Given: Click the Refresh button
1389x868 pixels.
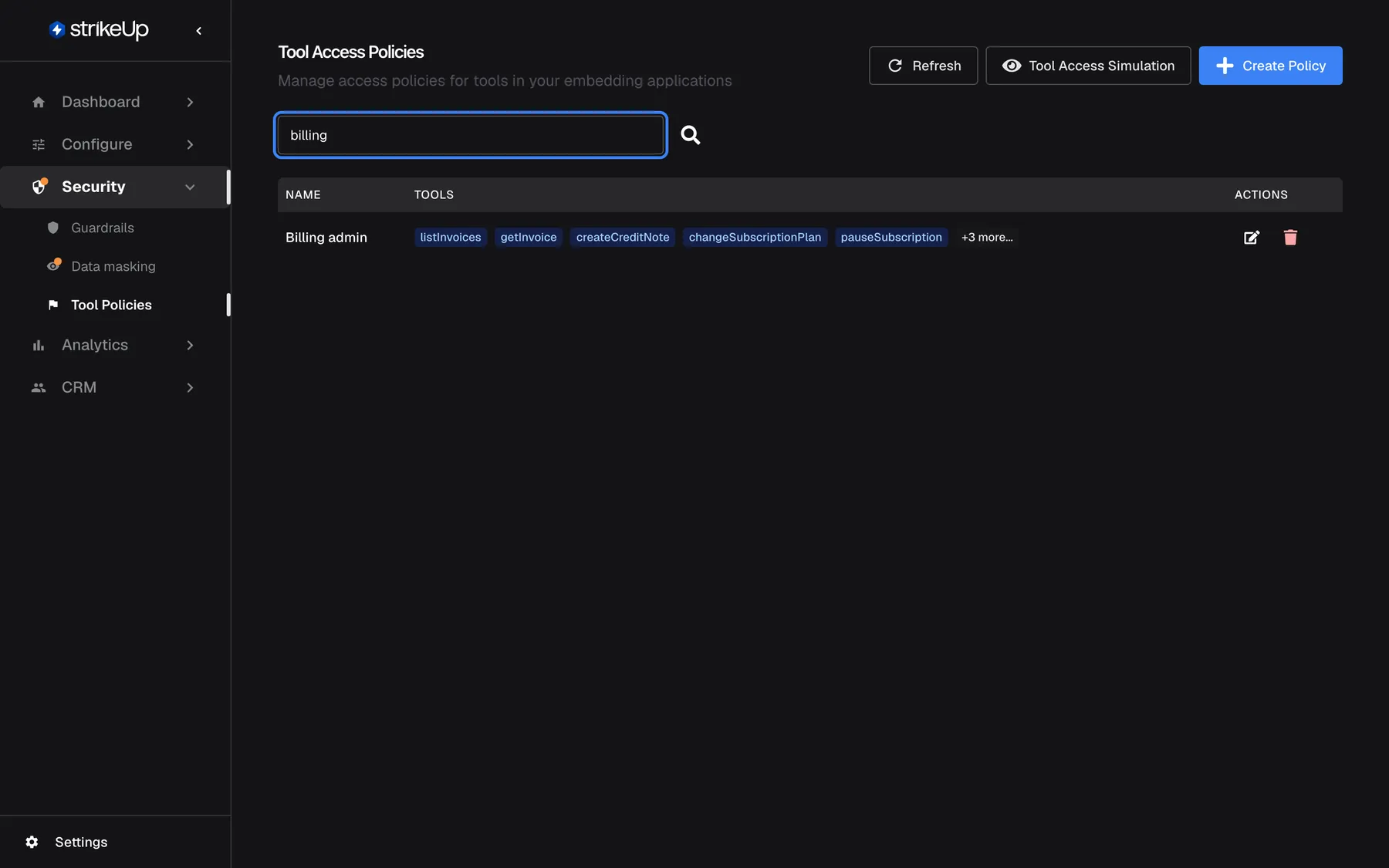Looking at the screenshot, I should [x=923, y=66].
